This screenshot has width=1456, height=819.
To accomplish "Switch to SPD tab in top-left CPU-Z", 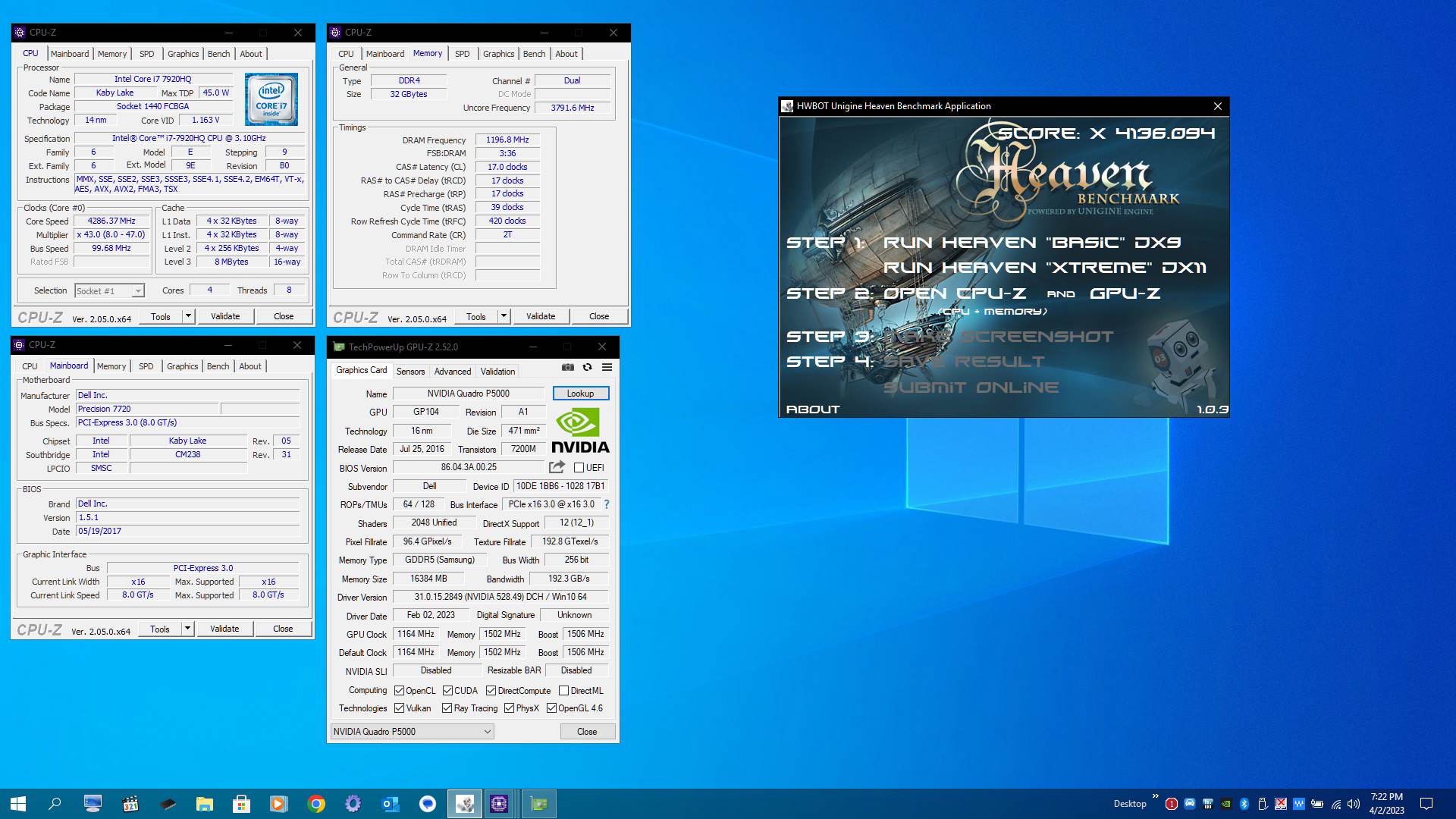I will pos(147,54).
